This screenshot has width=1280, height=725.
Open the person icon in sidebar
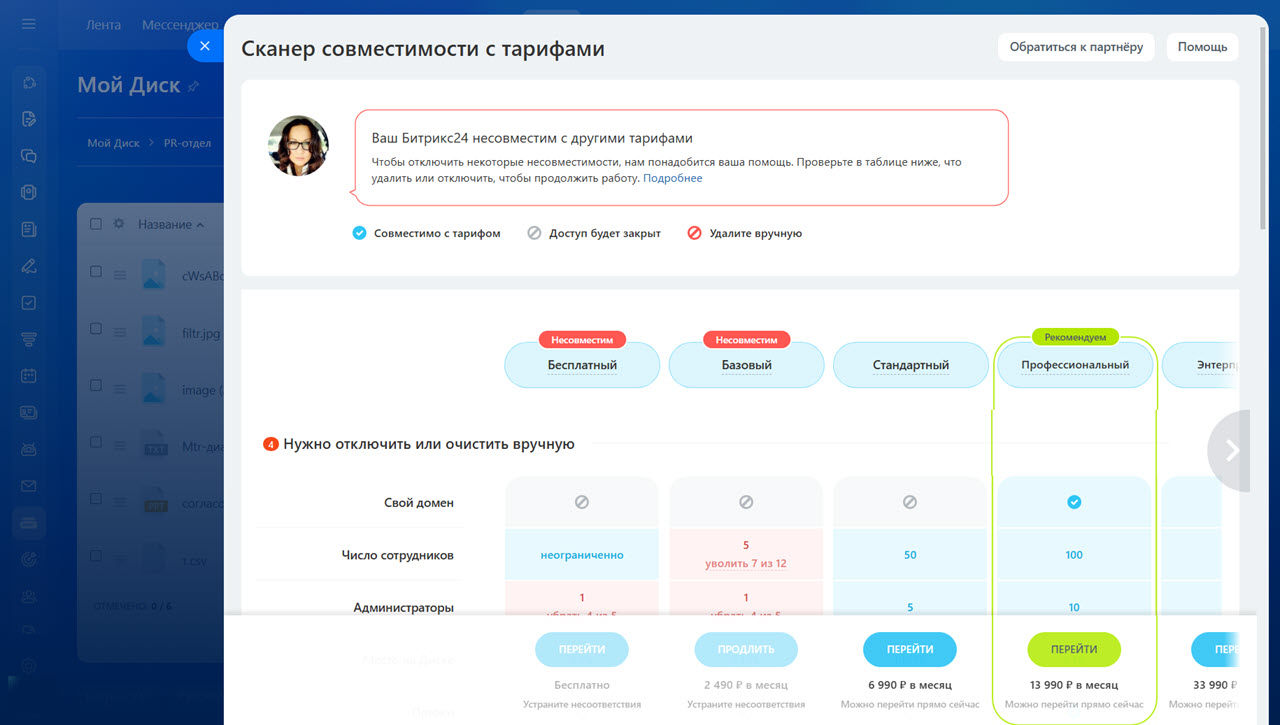28,596
